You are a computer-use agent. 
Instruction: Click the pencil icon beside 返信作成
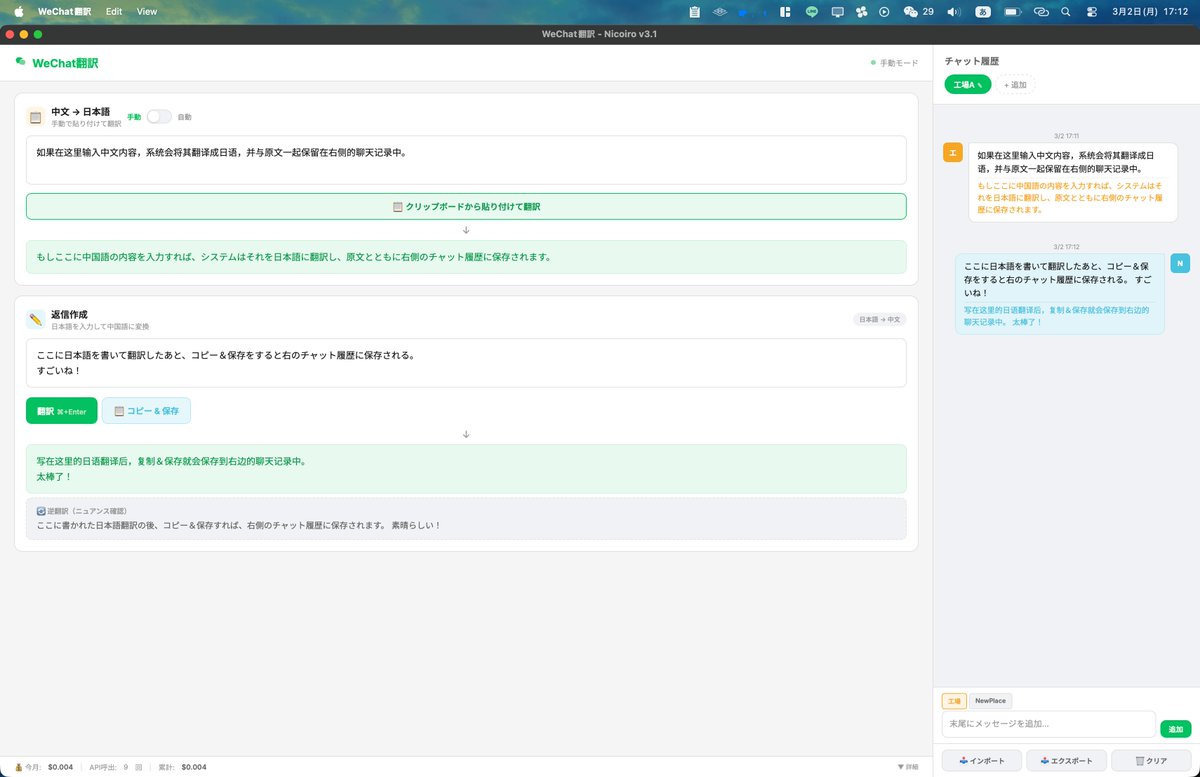35,320
